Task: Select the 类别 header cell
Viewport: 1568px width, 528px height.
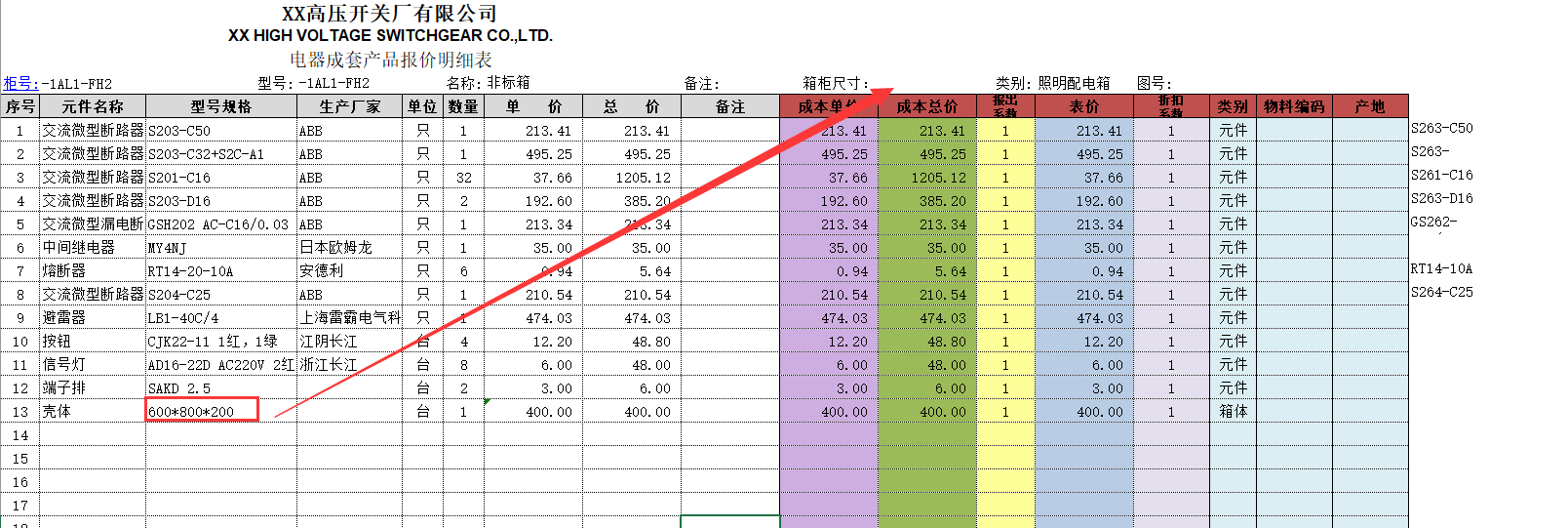Action: 1233,106
